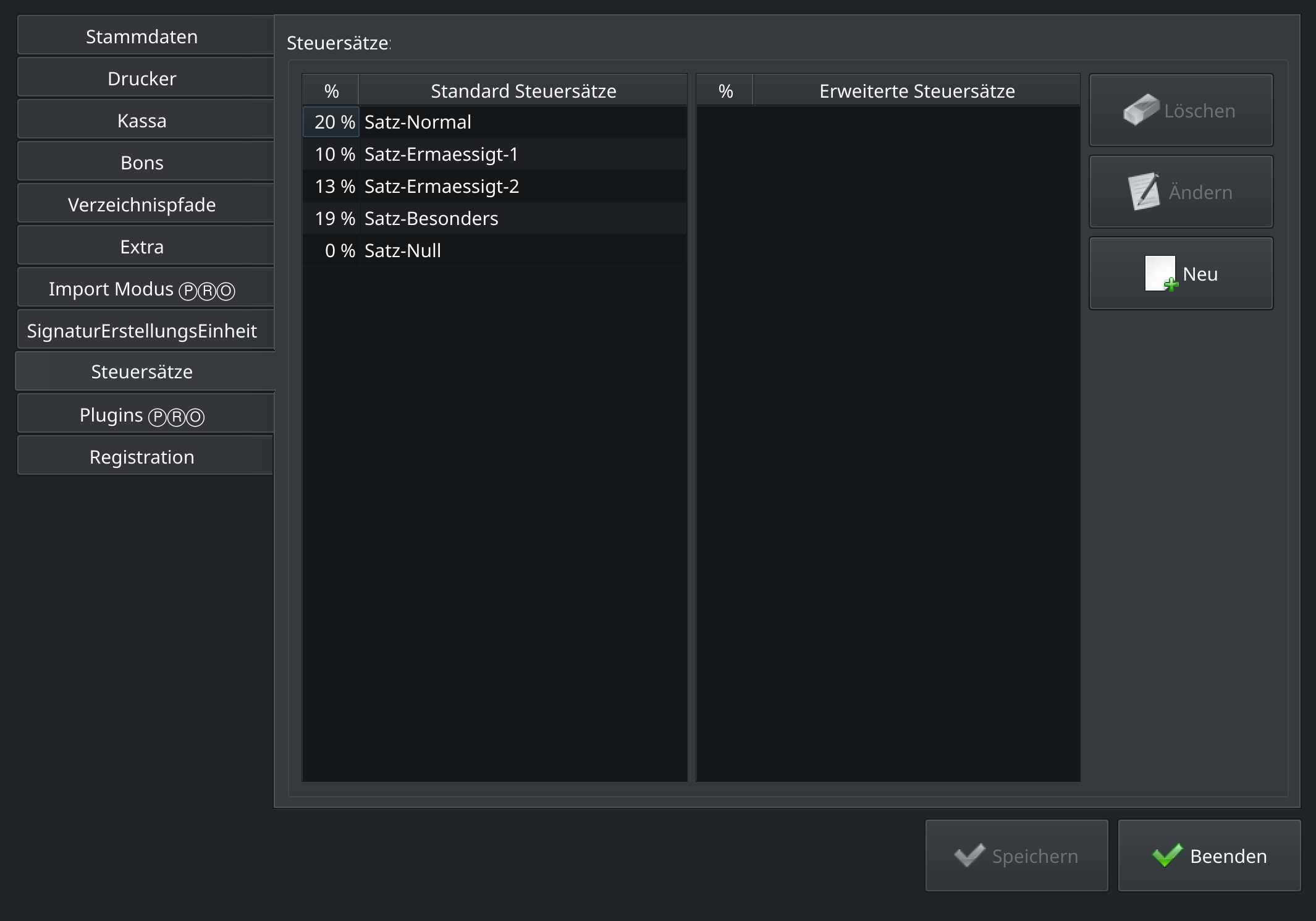Select the Satz-Besonders row

pyautogui.click(x=494, y=218)
